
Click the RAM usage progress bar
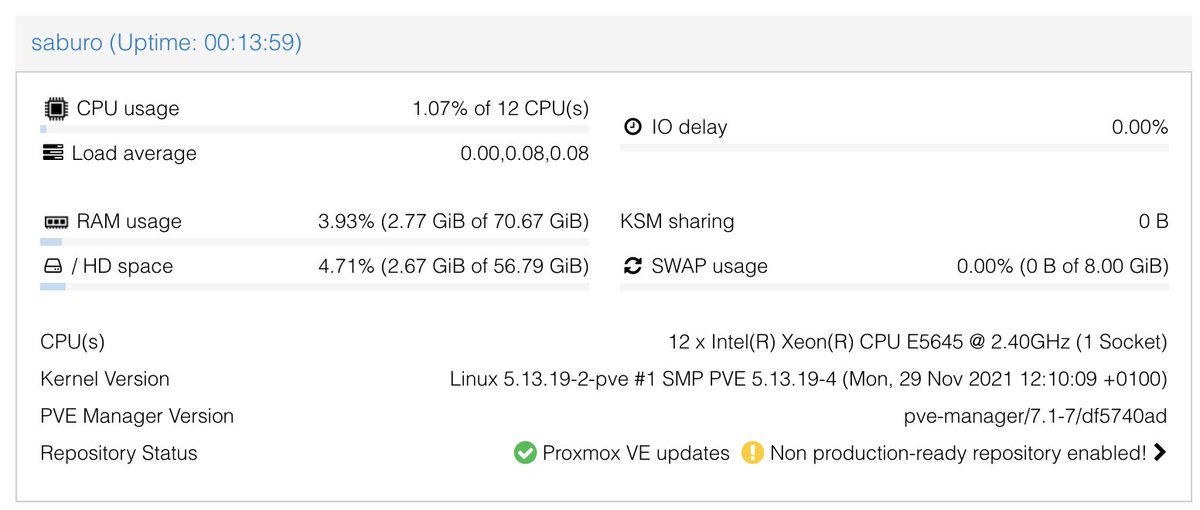point(314,242)
